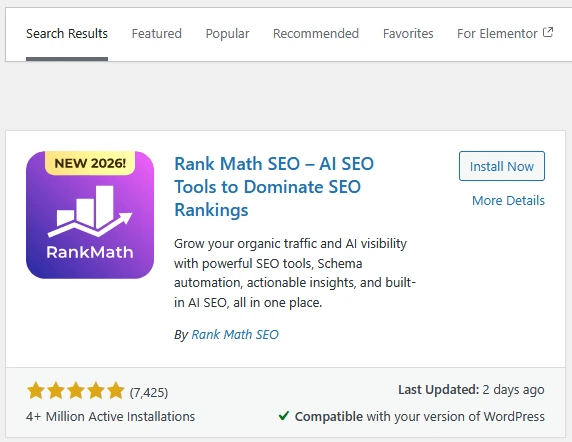The image size is (572, 442).
Task: Click the green compatibility checkmark icon
Action: [x=284, y=416]
